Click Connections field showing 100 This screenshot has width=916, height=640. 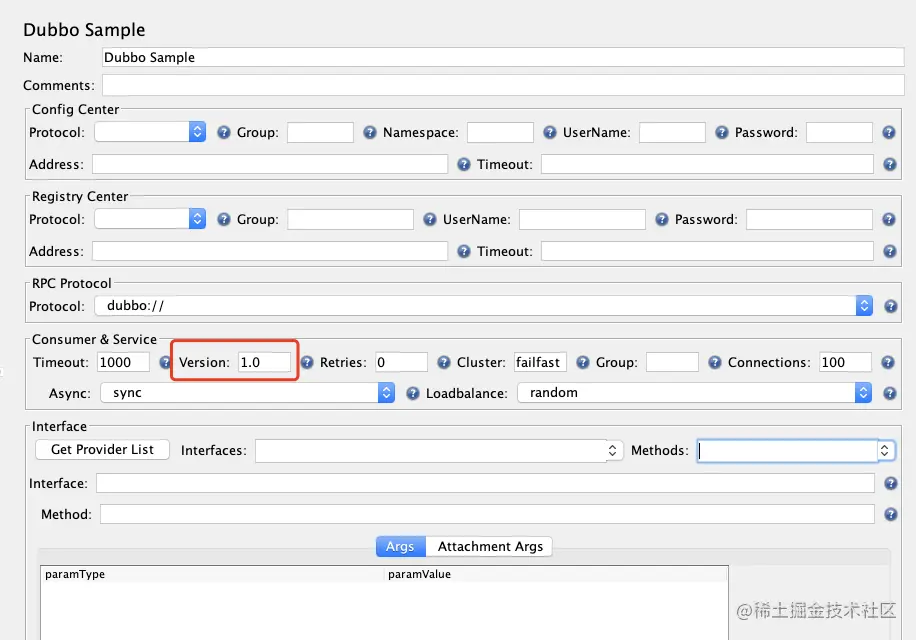[x=845, y=362]
